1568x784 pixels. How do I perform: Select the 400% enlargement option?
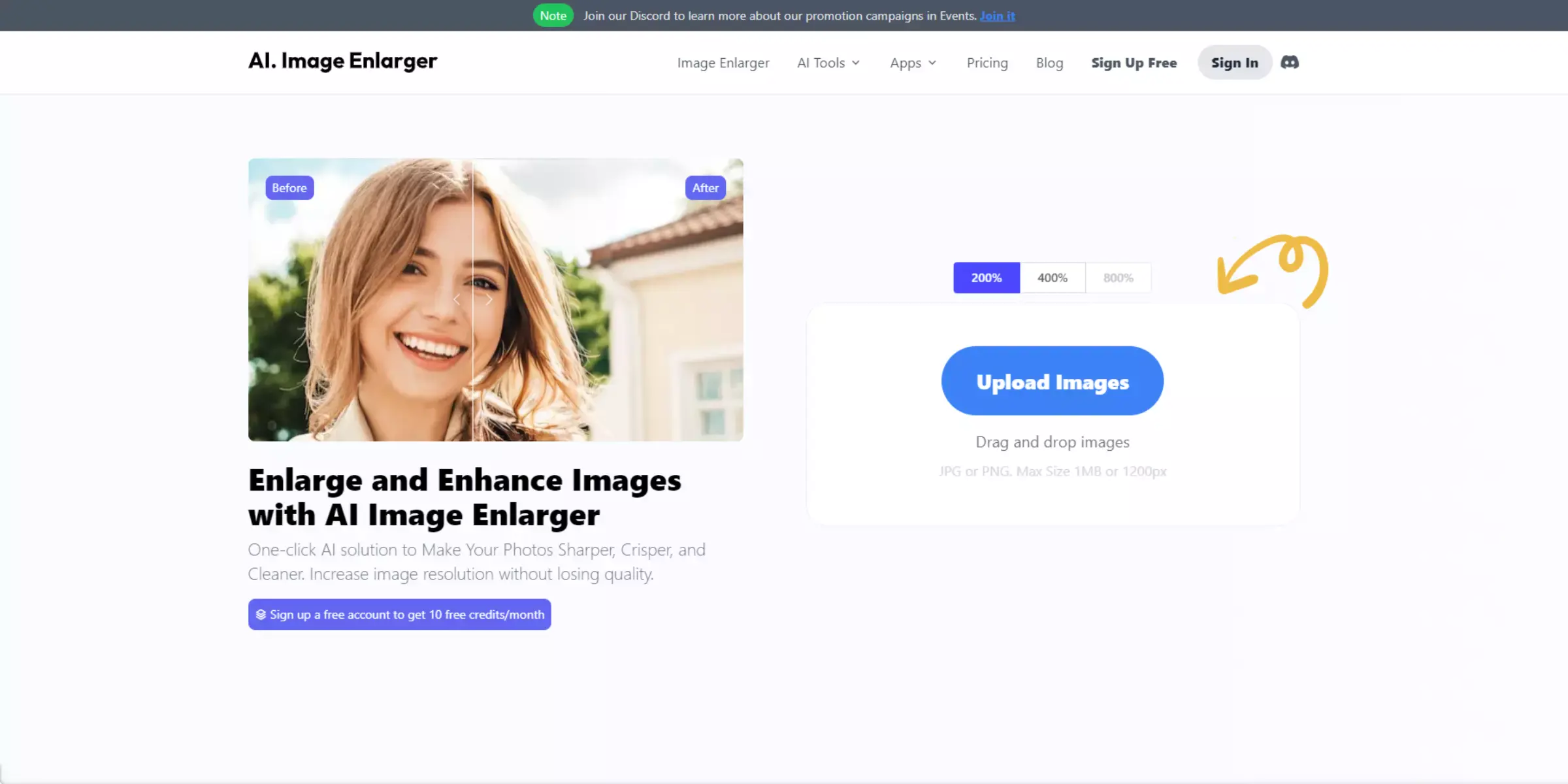coord(1052,278)
